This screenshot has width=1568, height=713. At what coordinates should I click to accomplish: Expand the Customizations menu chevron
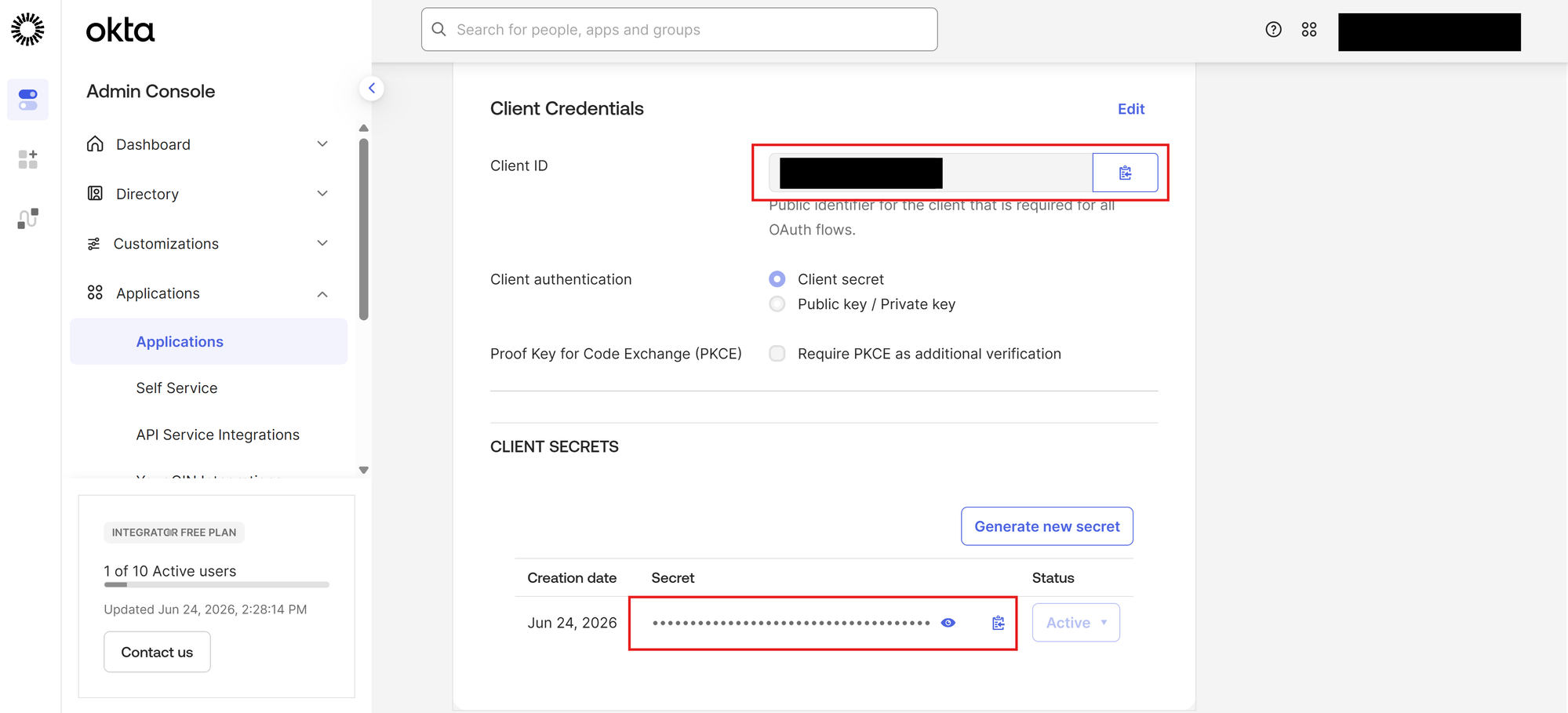(322, 243)
